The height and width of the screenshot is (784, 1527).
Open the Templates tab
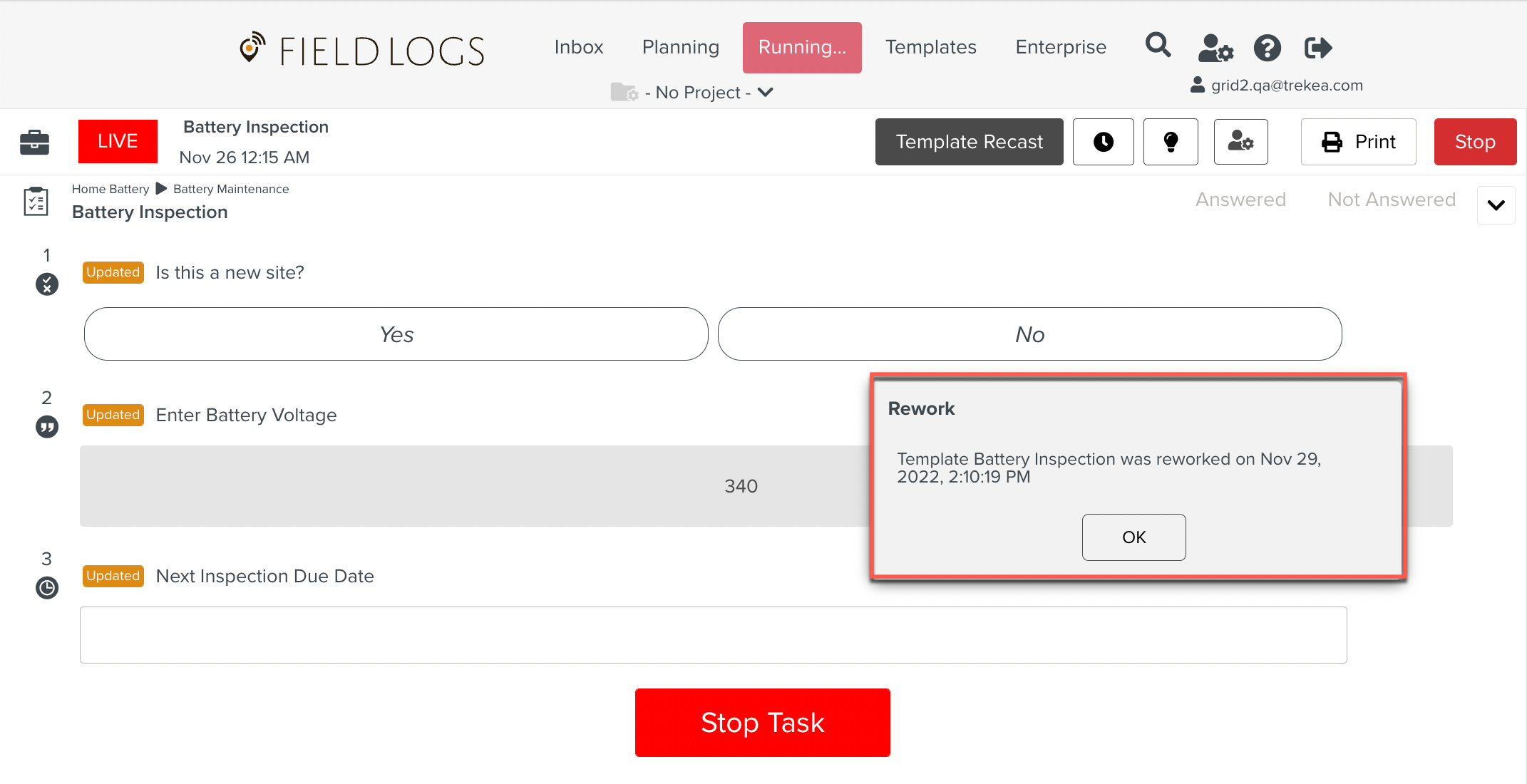click(x=930, y=47)
